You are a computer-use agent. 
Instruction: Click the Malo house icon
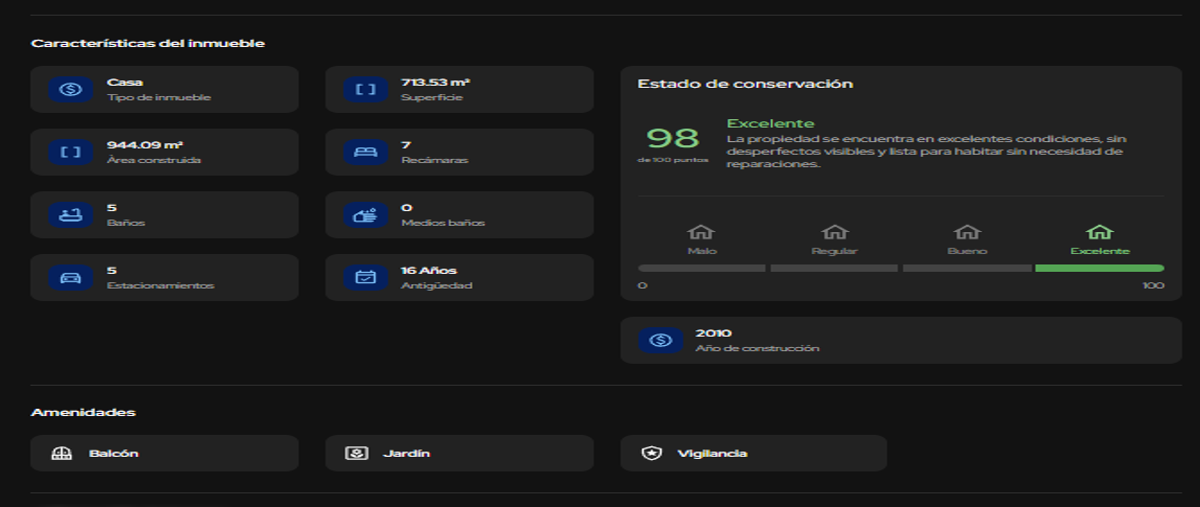pos(702,232)
